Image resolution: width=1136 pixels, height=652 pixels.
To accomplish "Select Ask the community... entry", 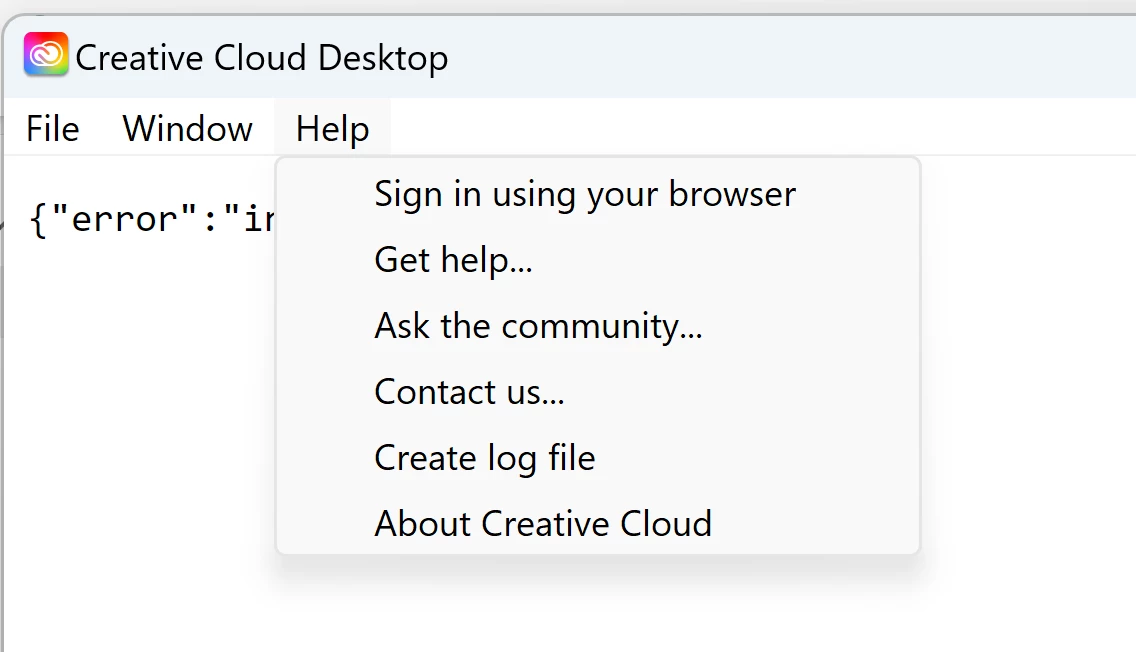I will (598, 326).
